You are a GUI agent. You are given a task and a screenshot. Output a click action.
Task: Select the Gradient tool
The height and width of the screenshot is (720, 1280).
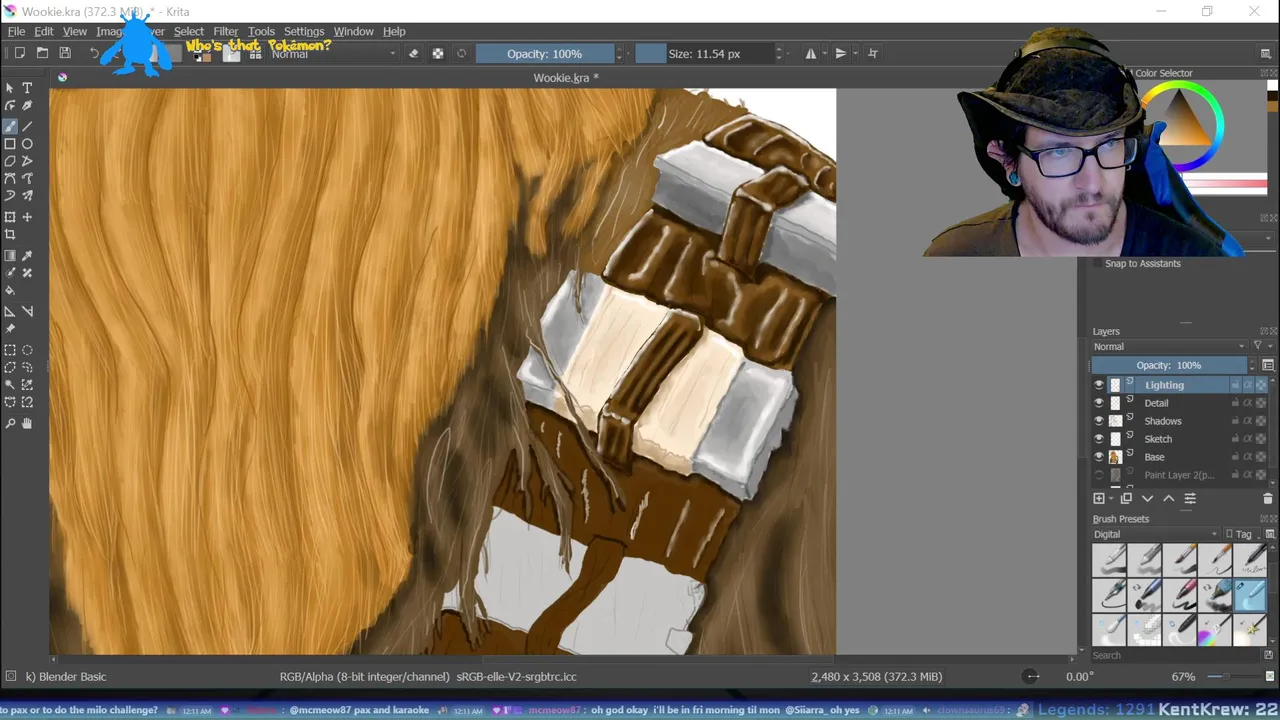(10, 256)
